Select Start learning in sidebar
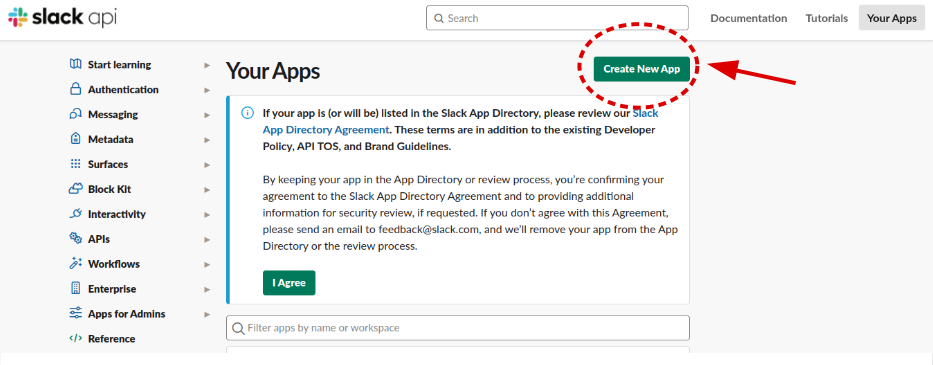The image size is (933, 365). [x=120, y=64]
